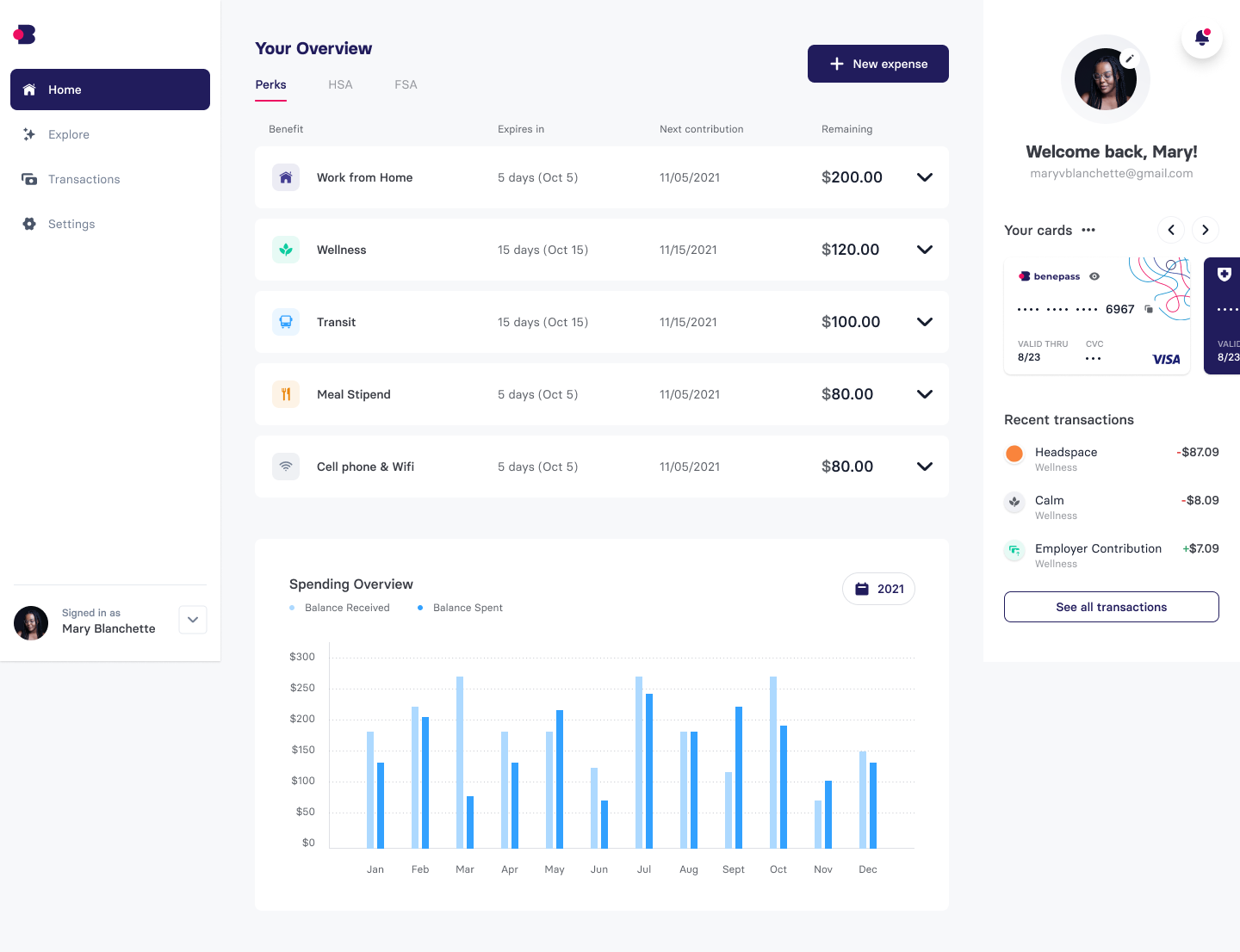The width and height of the screenshot is (1240, 952).
Task: Open the 2021 year picker
Action: pyautogui.click(x=878, y=589)
